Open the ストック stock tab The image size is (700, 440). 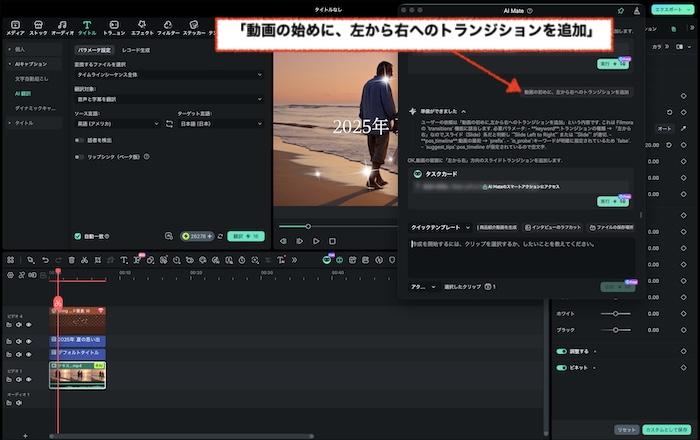[x=38, y=28]
